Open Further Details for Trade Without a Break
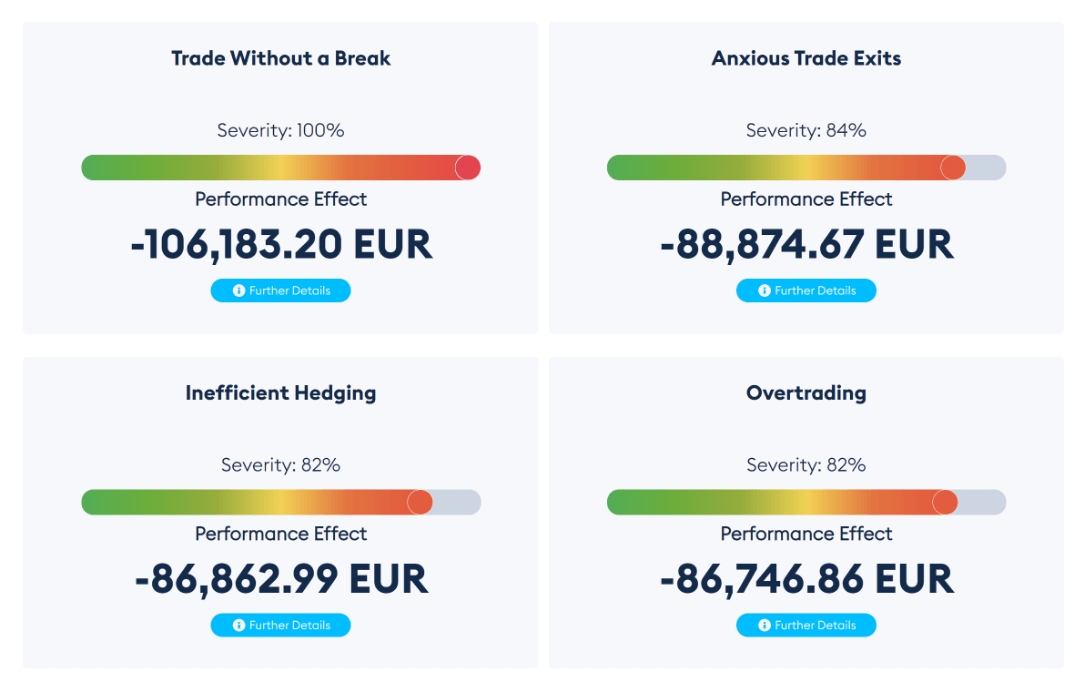The image size is (1084, 690). [281, 290]
